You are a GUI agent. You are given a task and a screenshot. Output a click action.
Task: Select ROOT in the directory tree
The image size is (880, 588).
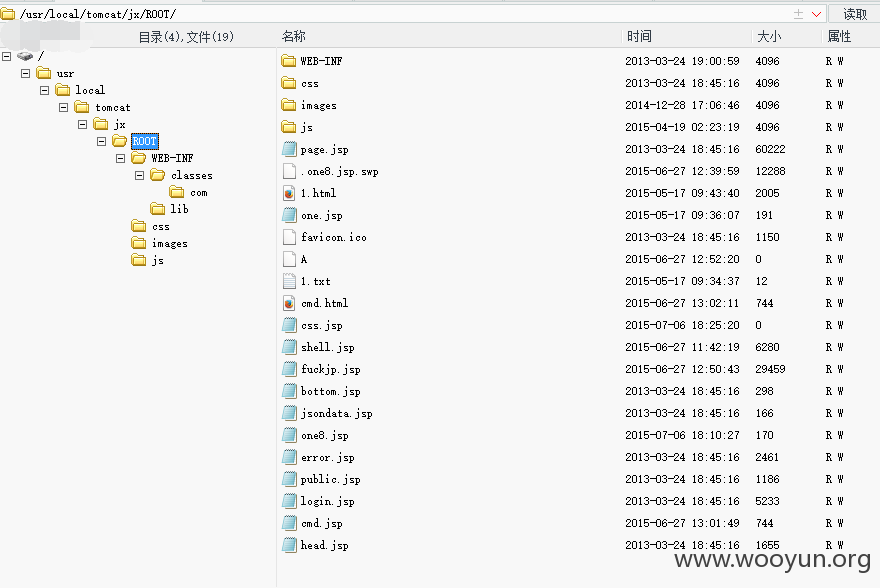(x=145, y=141)
